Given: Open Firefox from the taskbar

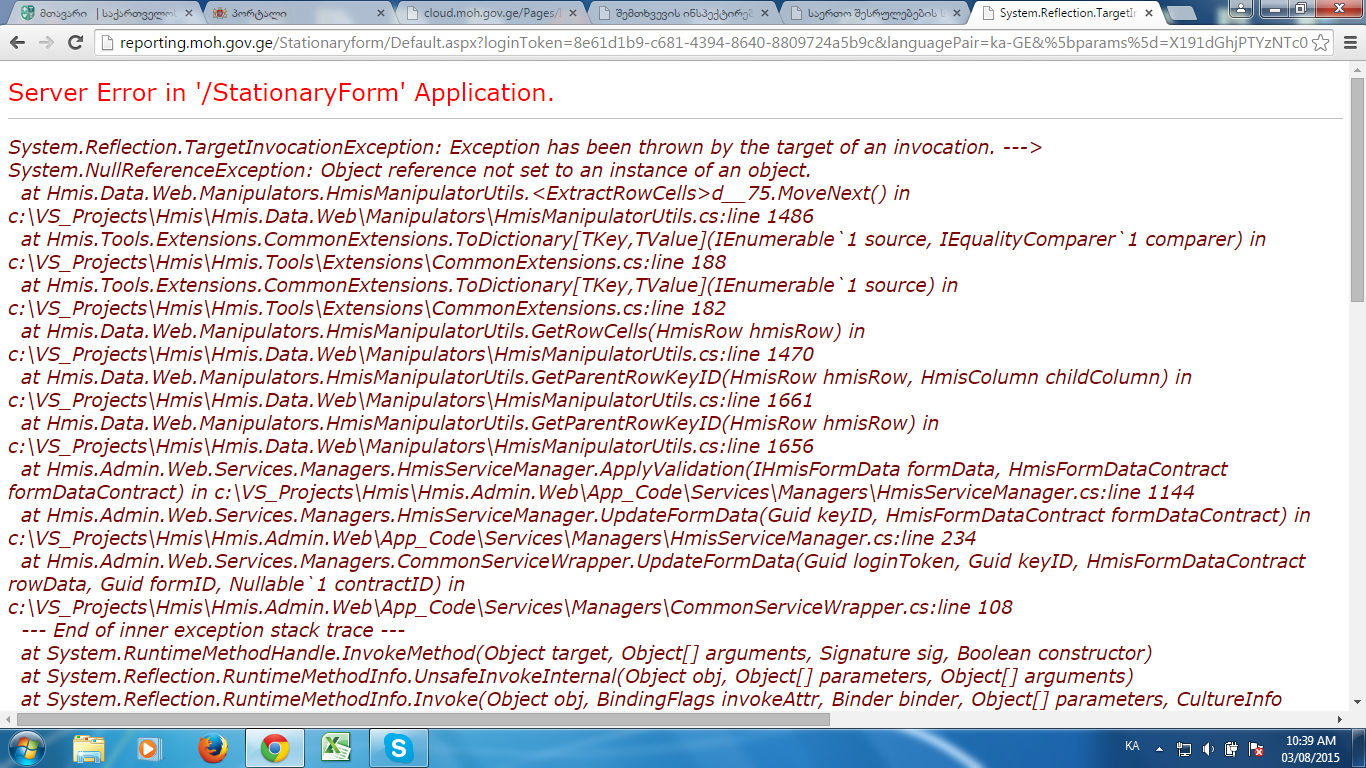Looking at the screenshot, I should point(212,748).
